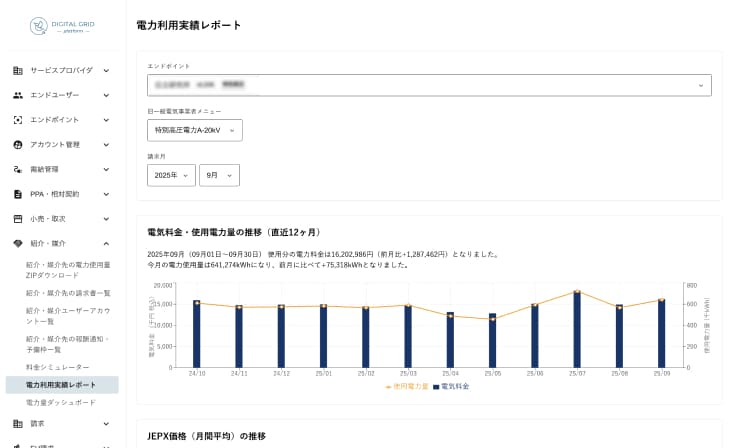This screenshot has height=448, width=732.
Task: Toggle 使用電力量 series in chart legend
Action: click(x=407, y=386)
